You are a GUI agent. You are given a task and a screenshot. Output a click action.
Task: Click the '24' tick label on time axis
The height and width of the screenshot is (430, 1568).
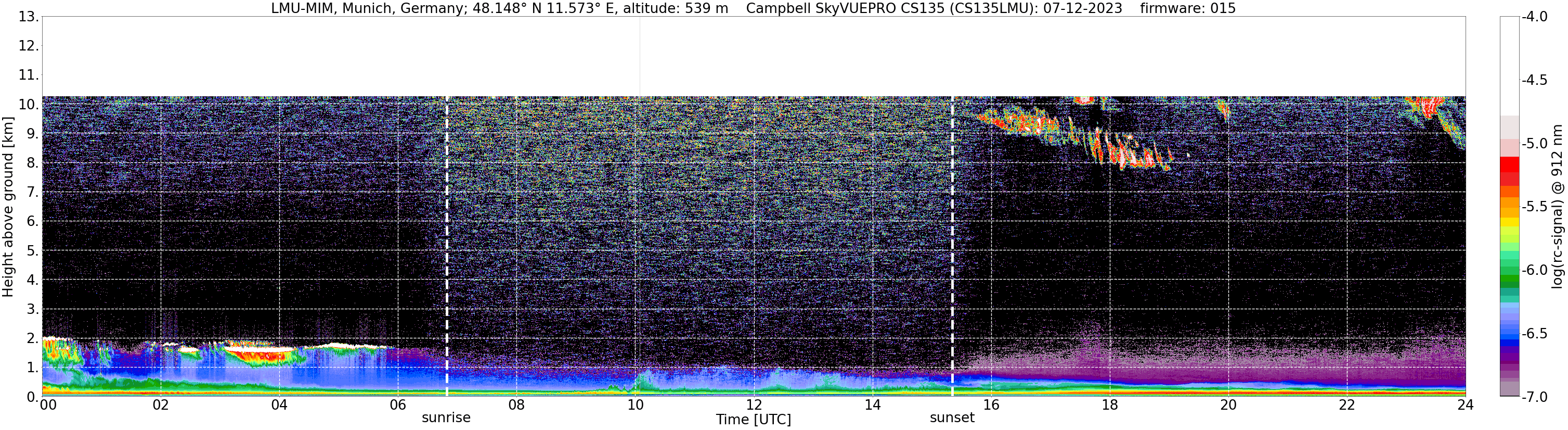[x=1465, y=405]
